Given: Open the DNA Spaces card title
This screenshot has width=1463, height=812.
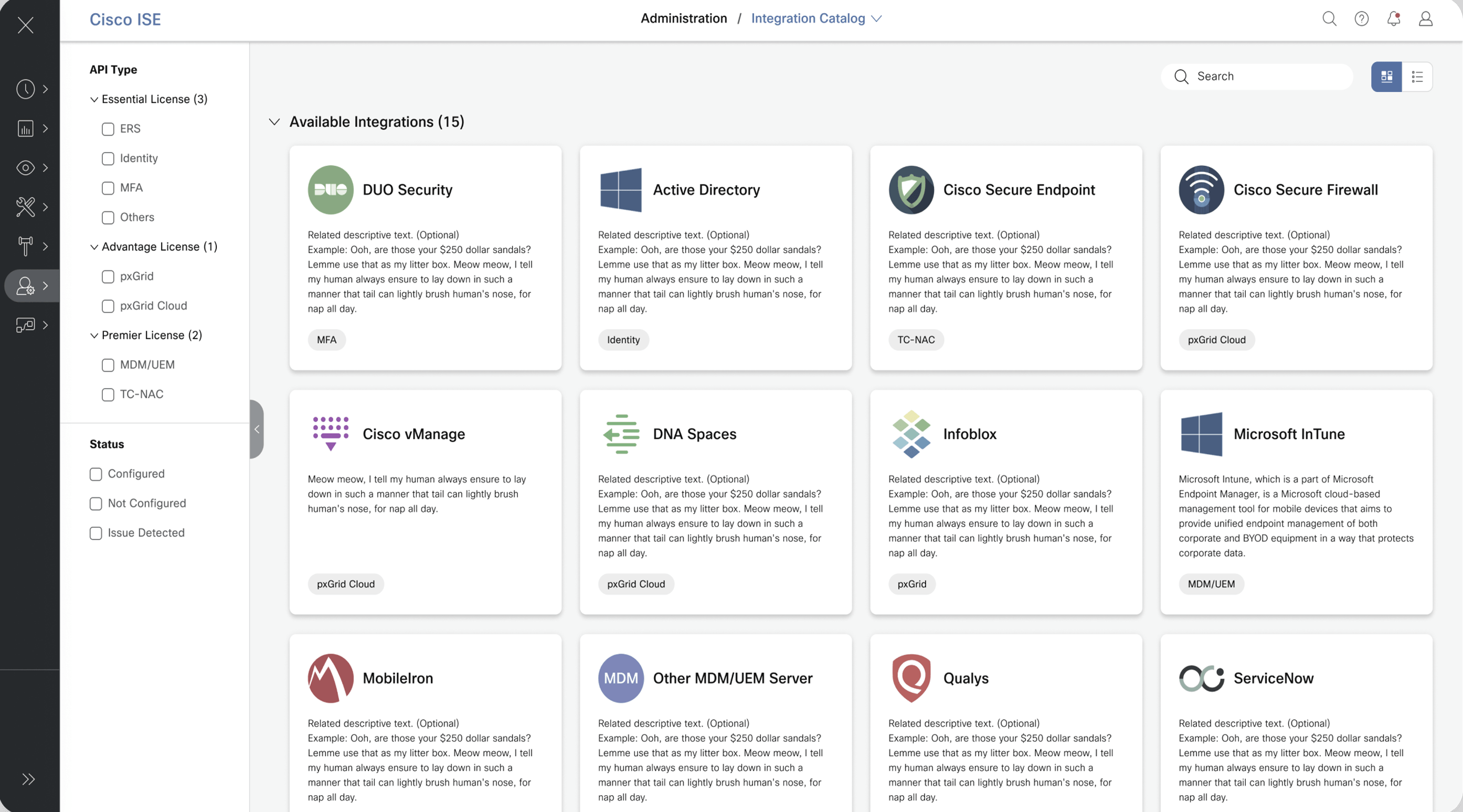Looking at the screenshot, I should tap(694, 434).
